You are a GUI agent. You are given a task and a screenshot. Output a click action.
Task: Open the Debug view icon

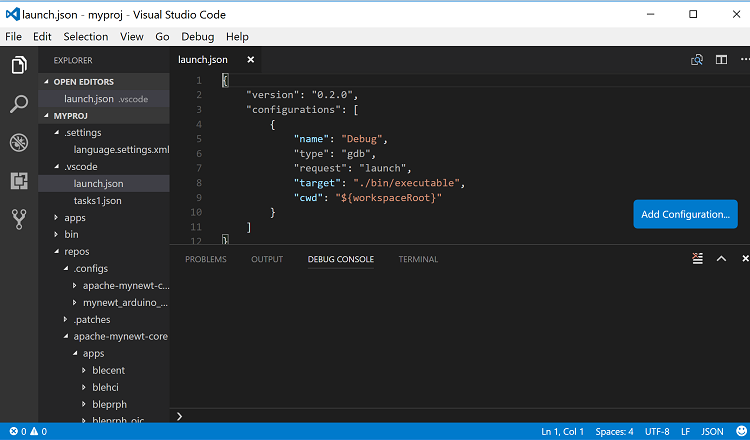click(x=18, y=142)
